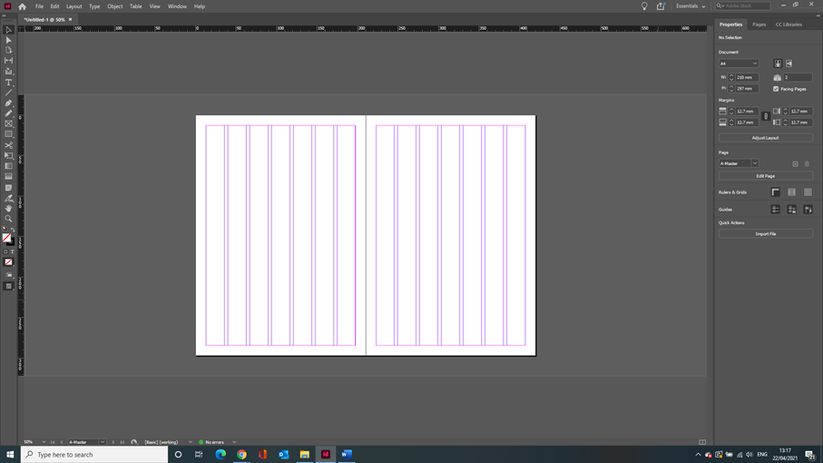Open the A4 page size dropdown
The image size is (823, 463).
pos(738,64)
